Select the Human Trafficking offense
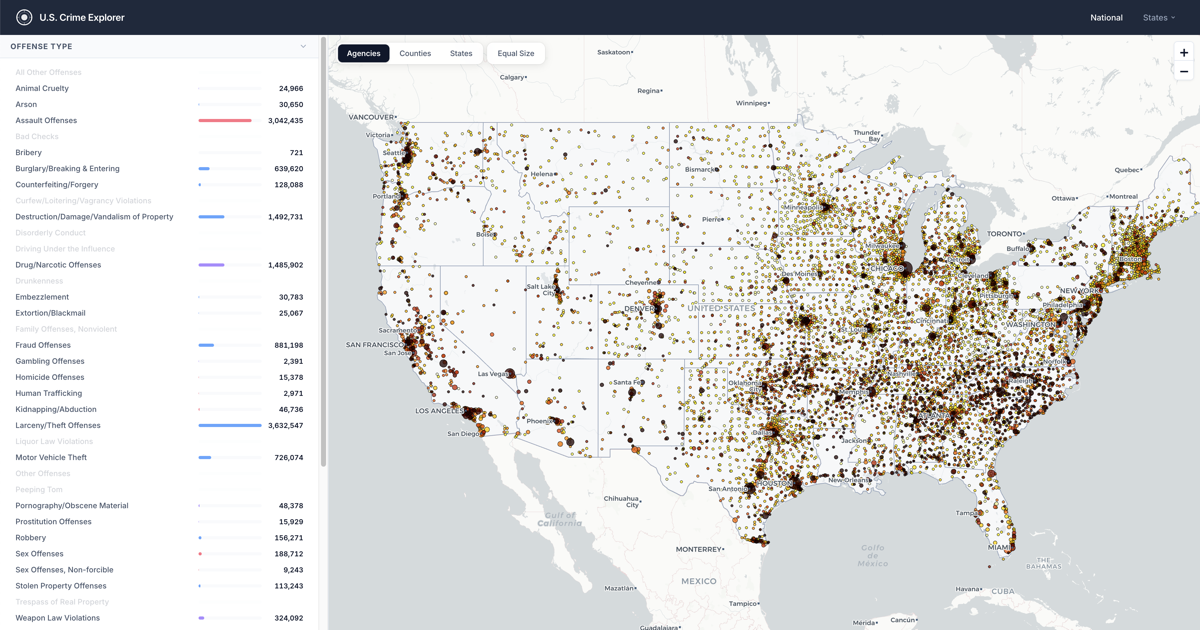Screen dimensions: 1200x630 pyautogui.click(x=159, y=393)
